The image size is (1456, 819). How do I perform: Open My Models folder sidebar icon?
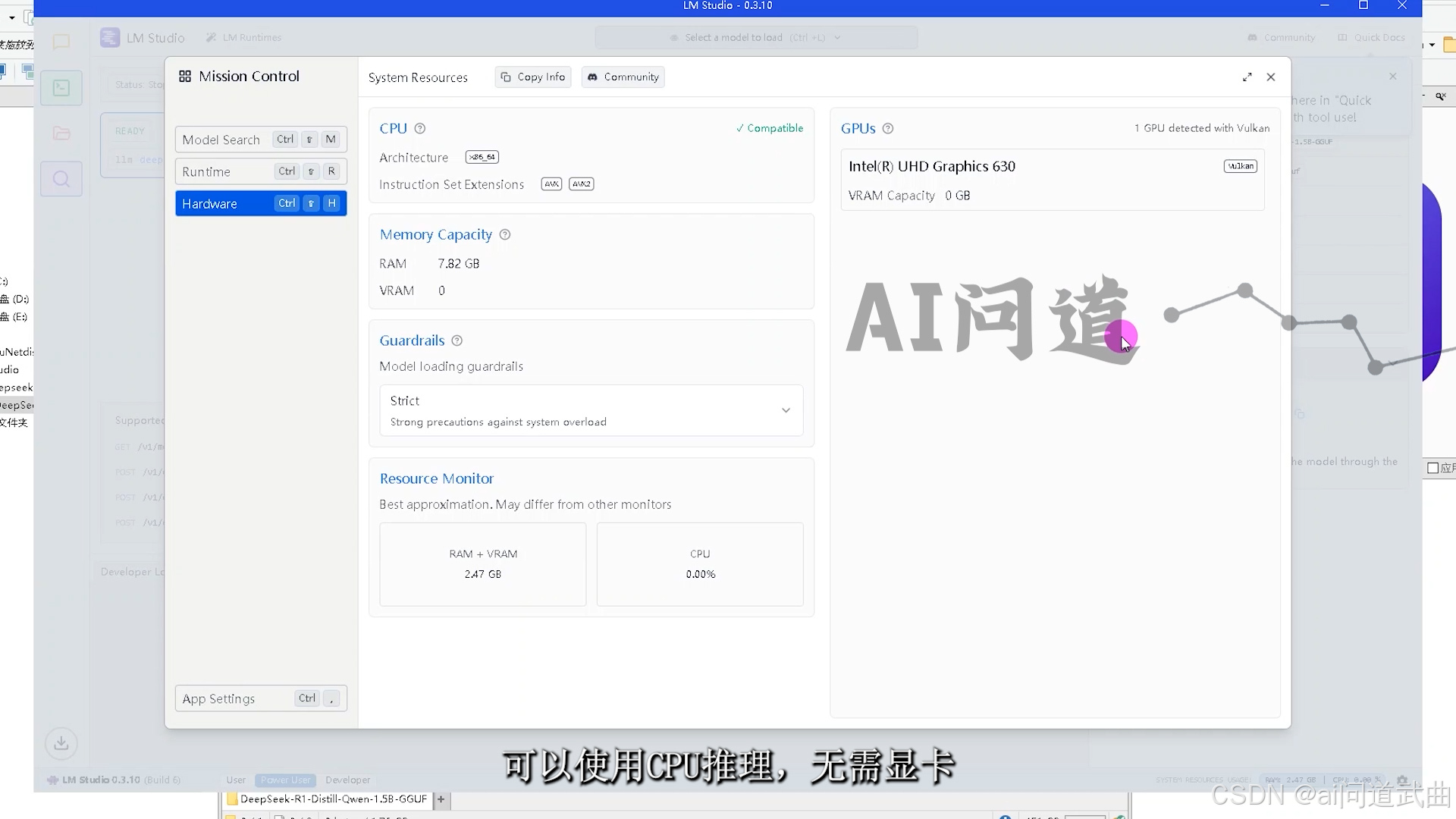pyautogui.click(x=61, y=133)
